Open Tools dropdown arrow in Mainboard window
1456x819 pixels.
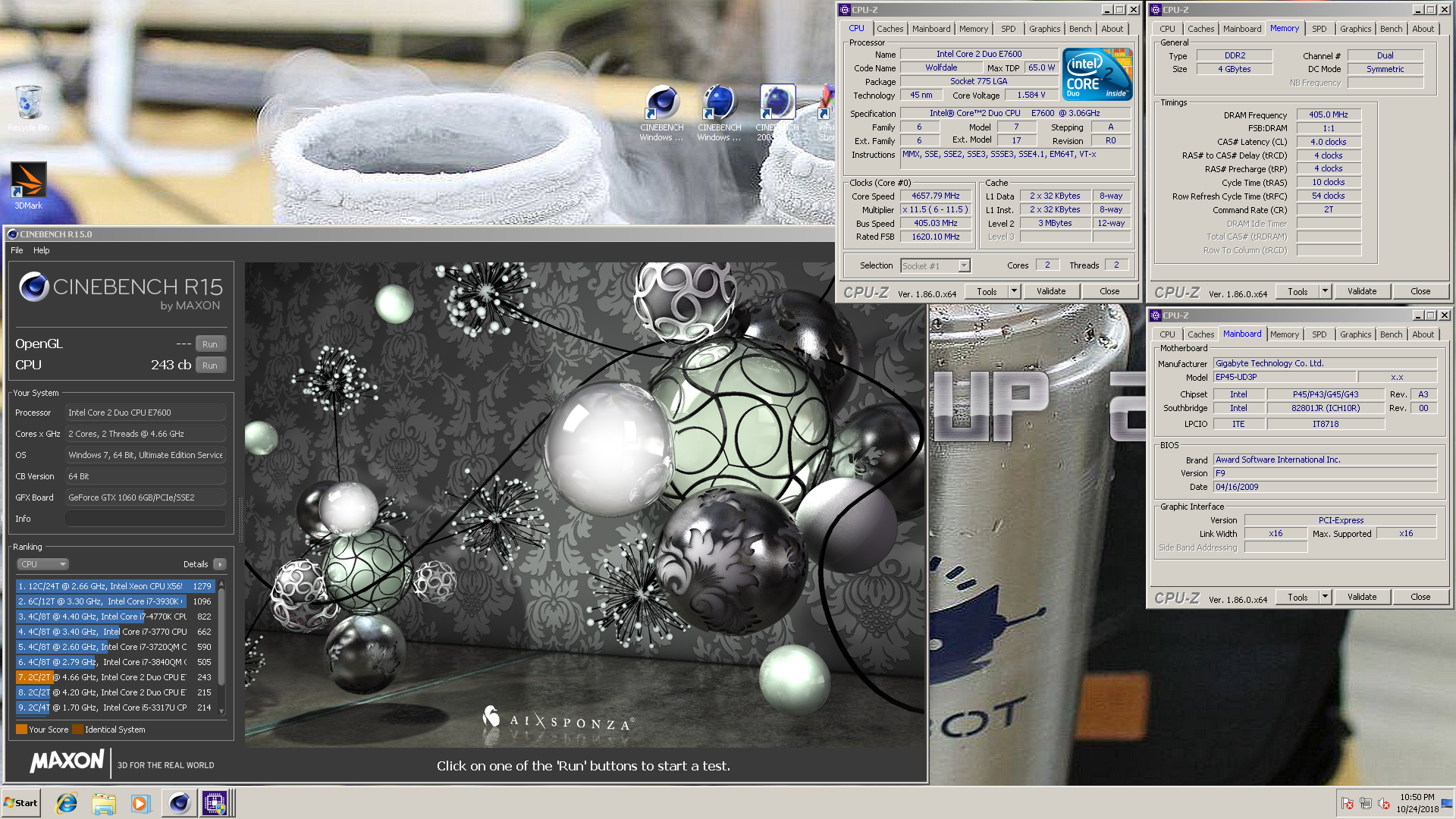(x=1325, y=597)
